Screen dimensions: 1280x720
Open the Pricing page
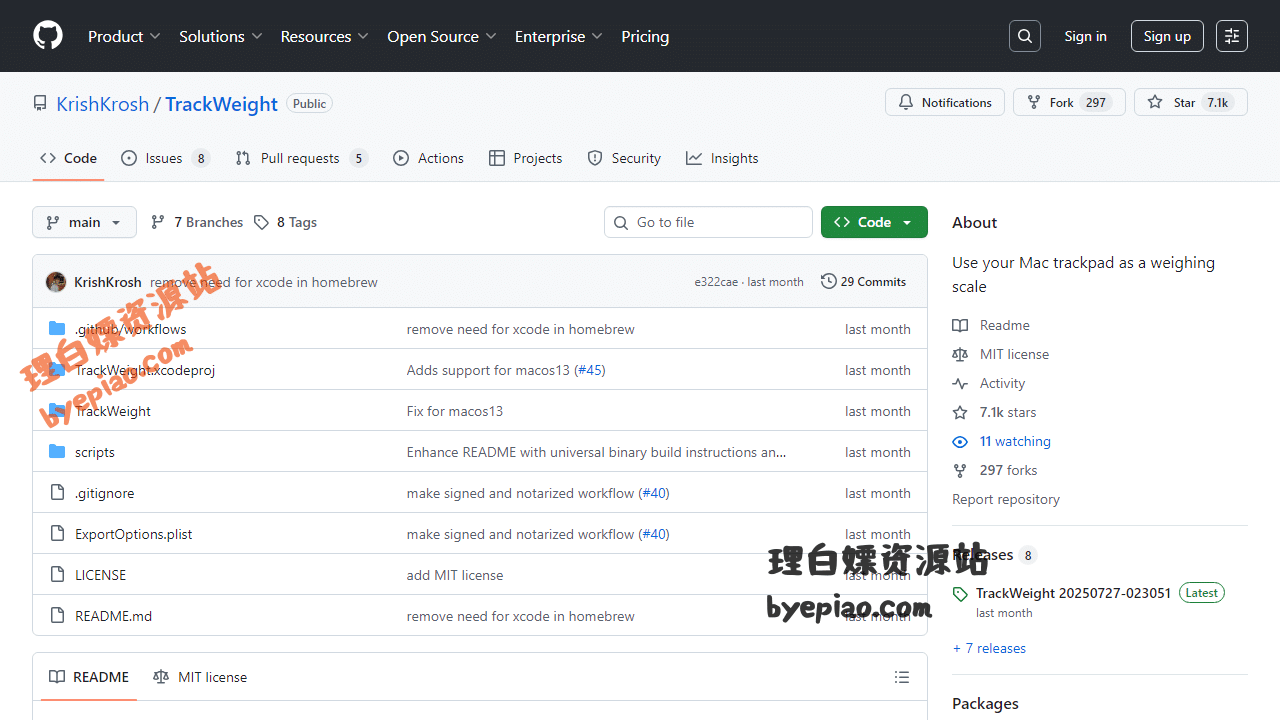tap(645, 36)
